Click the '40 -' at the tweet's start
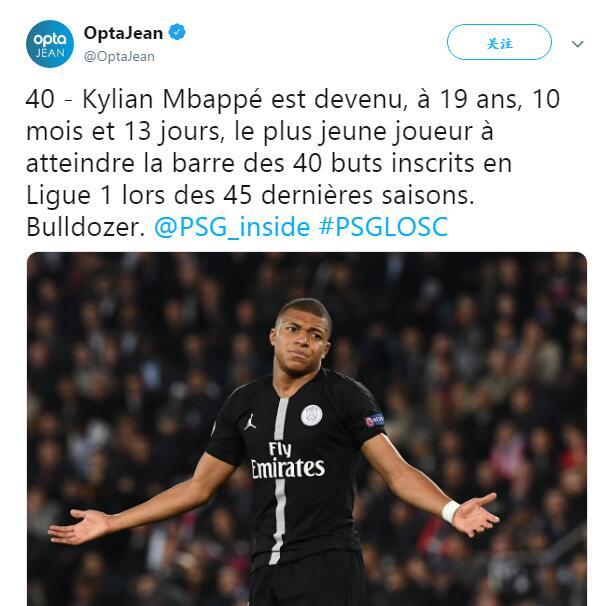614x606 pixels. pyautogui.click(x=49, y=99)
